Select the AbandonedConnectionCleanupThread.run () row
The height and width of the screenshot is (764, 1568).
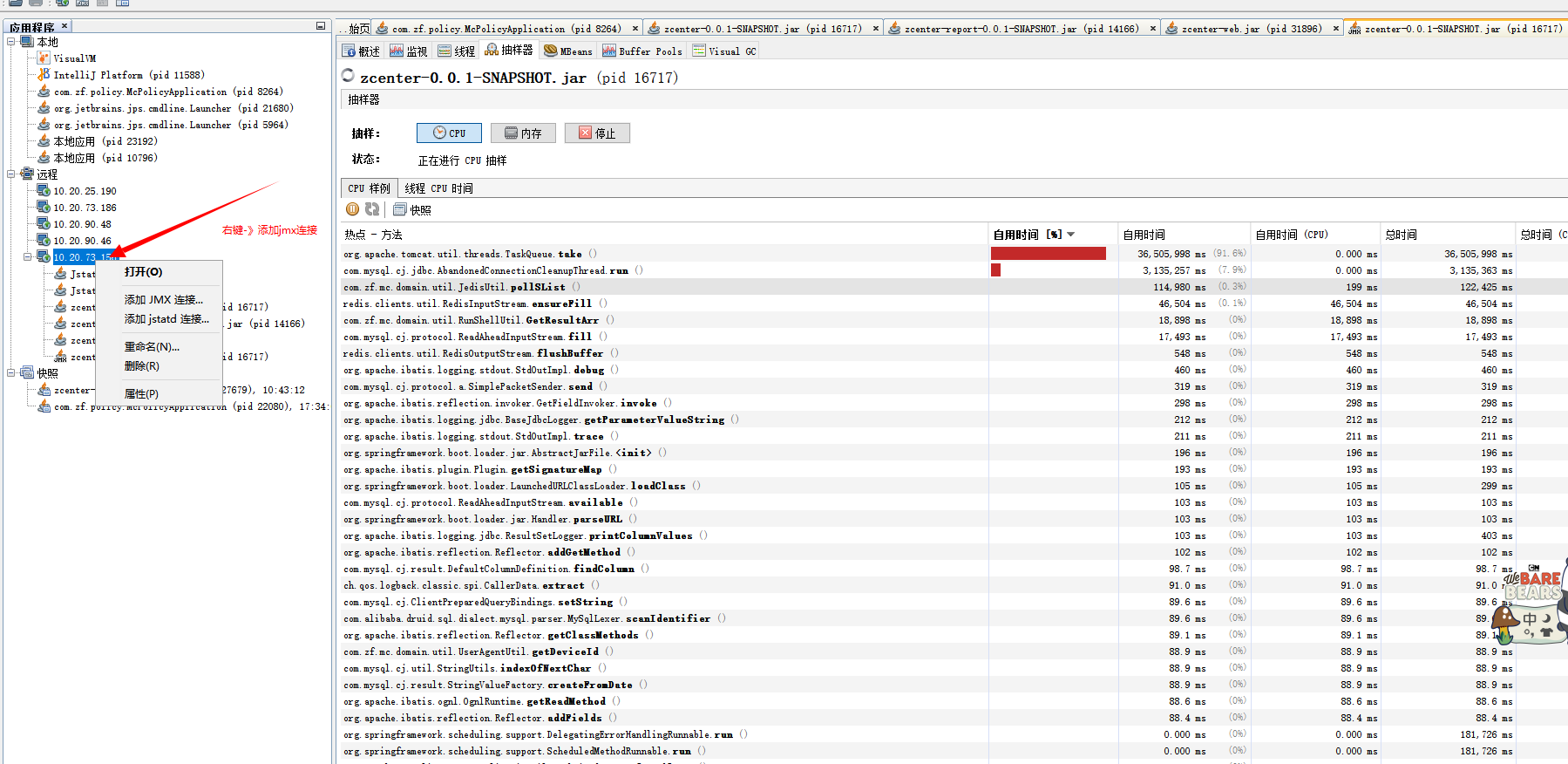pos(954,270)
